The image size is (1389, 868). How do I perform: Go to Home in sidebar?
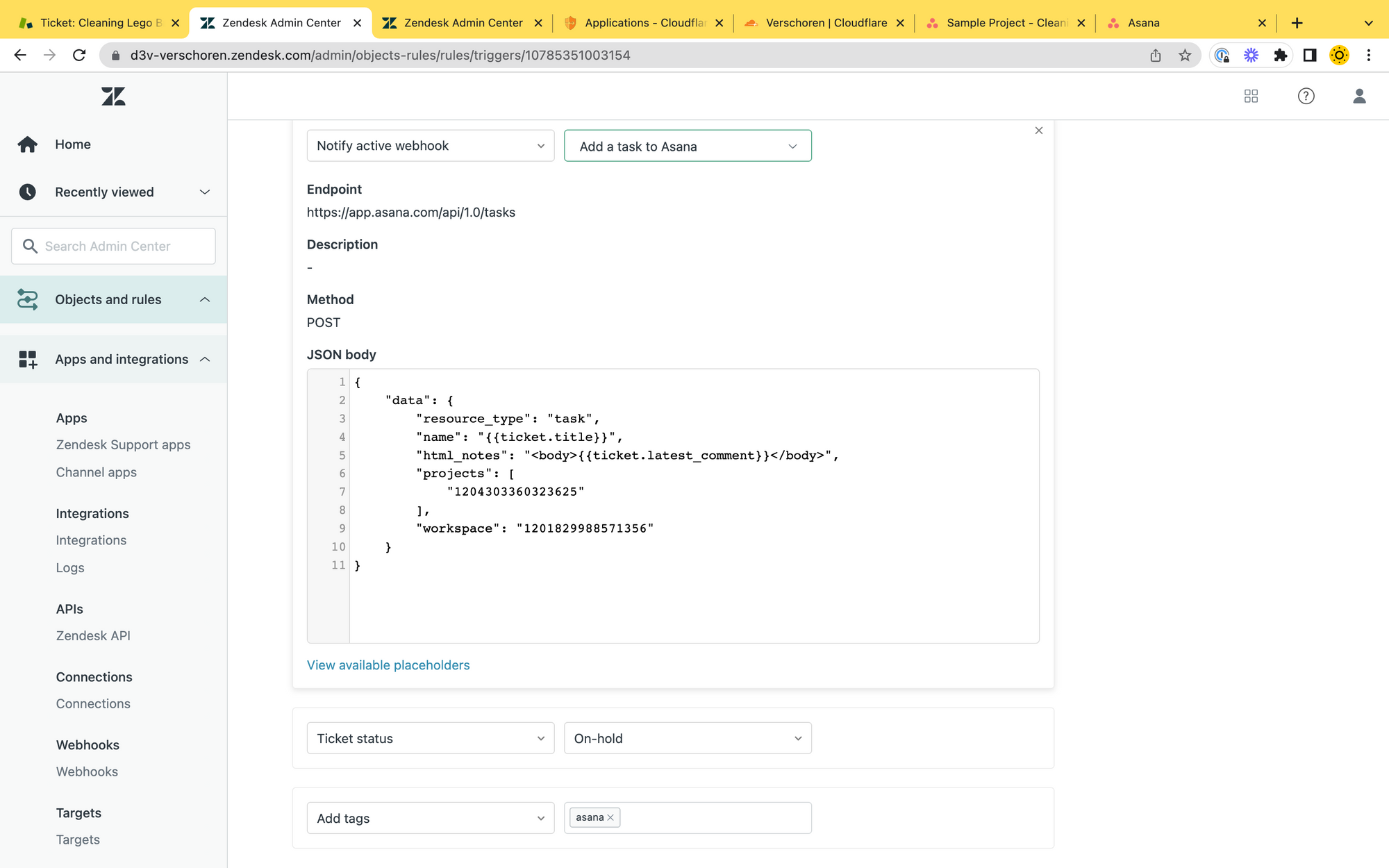[x=72, y=144]
